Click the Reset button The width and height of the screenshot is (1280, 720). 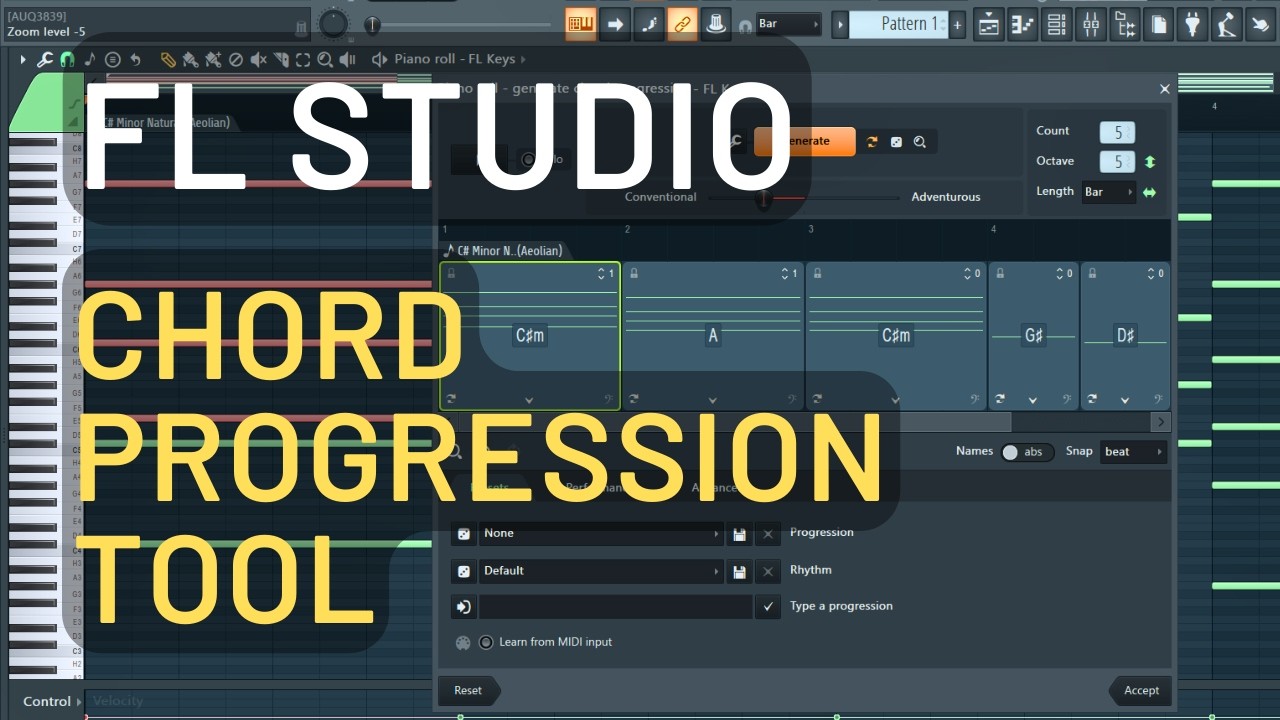coord(468,690)
